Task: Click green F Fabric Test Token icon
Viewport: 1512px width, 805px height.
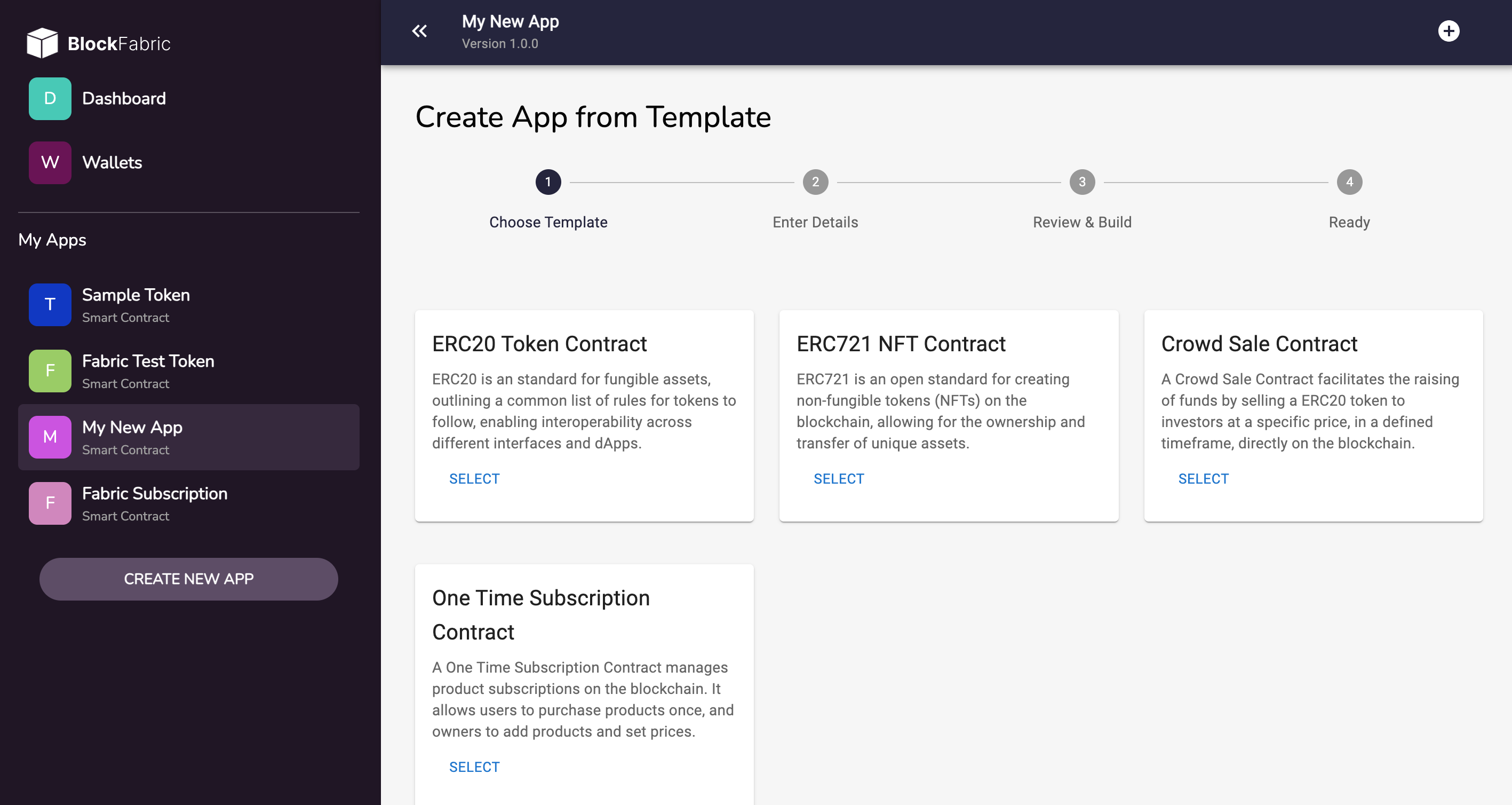Action: [x=50, y=371]
